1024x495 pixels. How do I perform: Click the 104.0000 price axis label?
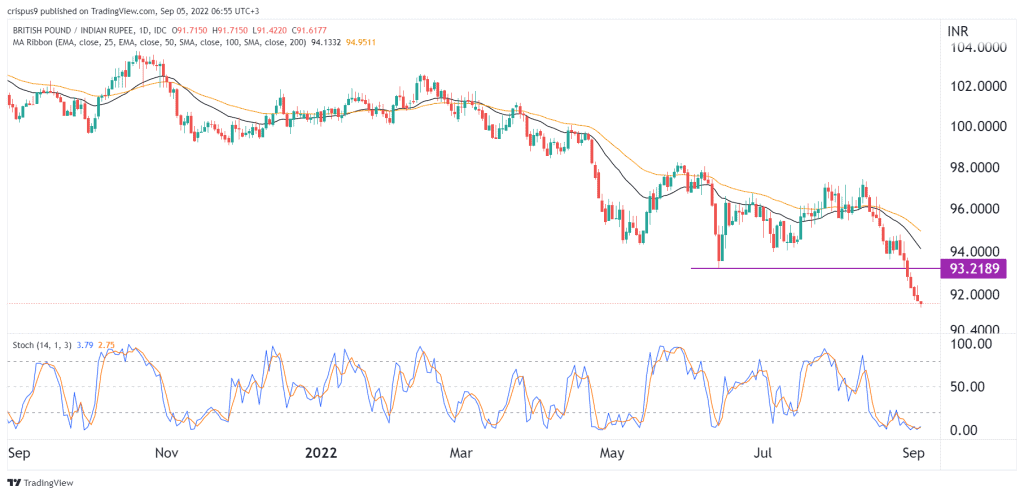point(978,48)
